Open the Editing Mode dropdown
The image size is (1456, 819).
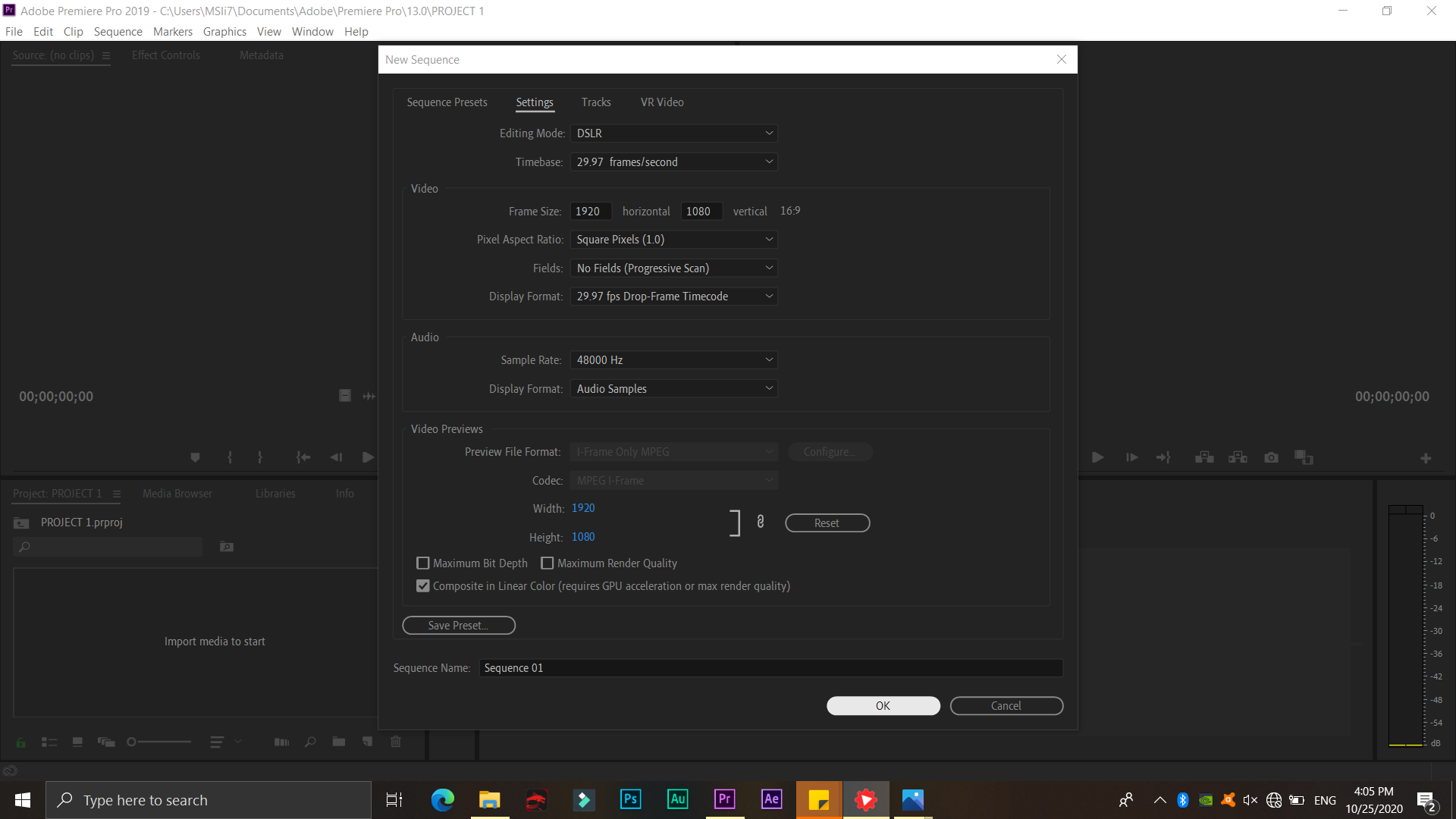(x=673, y=133)
